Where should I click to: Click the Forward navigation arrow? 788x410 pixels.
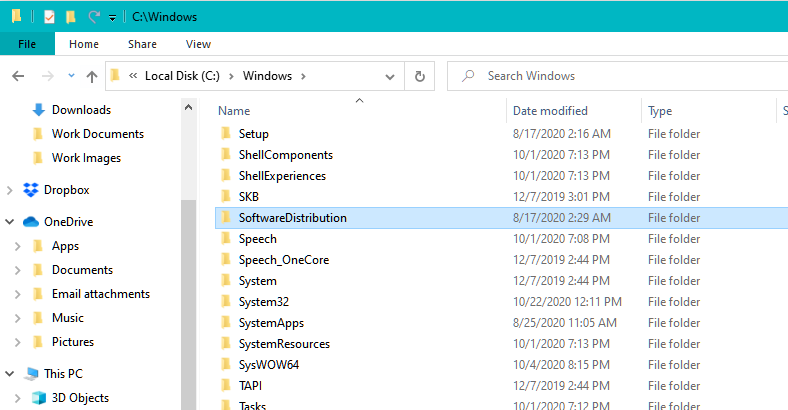tap(48, 76)
